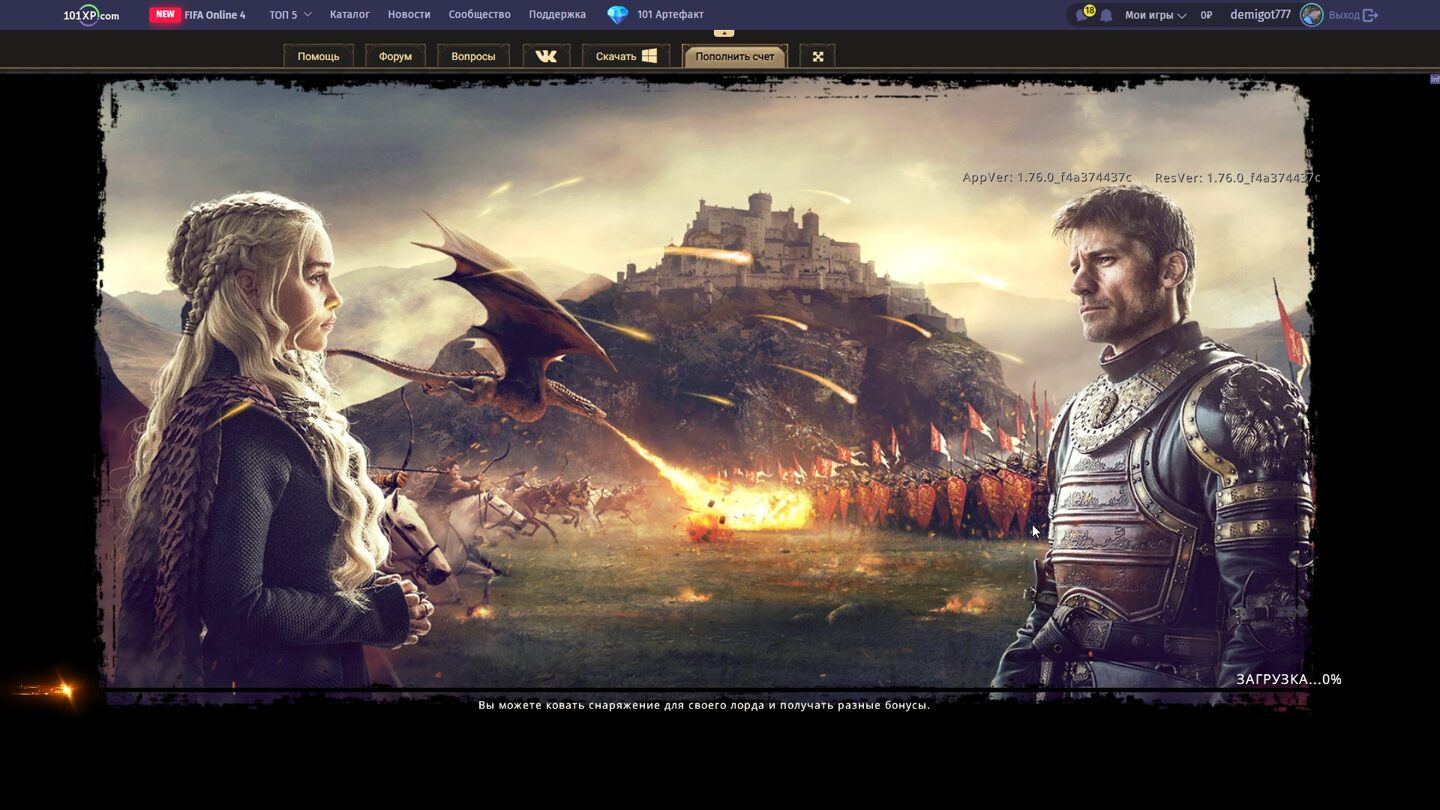Open the Сообщество menu item
Image resolution: width=1440 pixels, height=810 pixels.
[479, 15]
